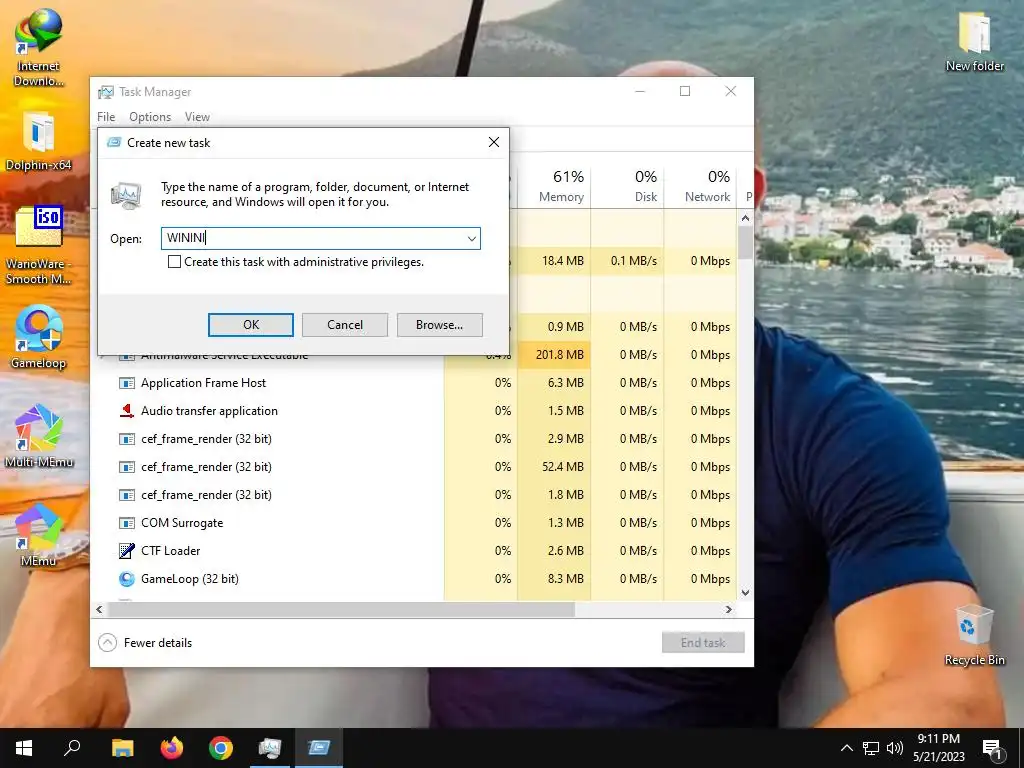Click the COM Surrogate process icon

pos(127,523)
